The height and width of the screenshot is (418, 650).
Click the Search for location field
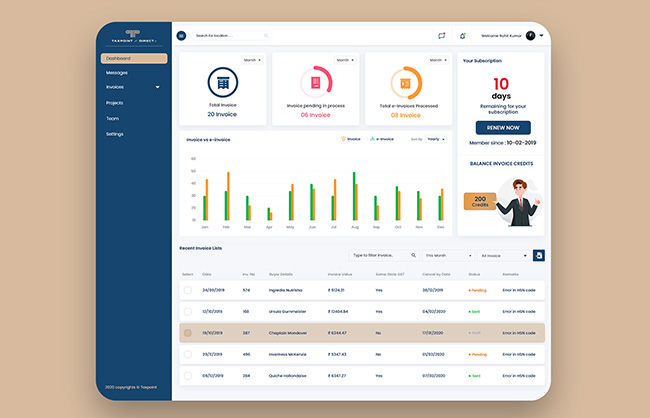[228, 36]
